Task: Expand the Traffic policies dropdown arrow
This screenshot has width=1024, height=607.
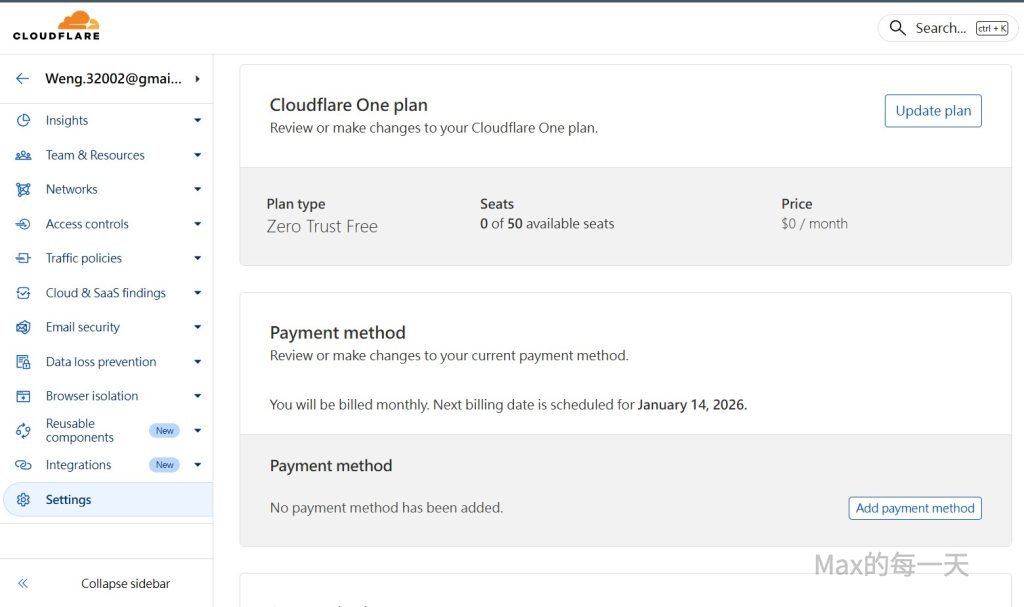Action: click(197, 258)
